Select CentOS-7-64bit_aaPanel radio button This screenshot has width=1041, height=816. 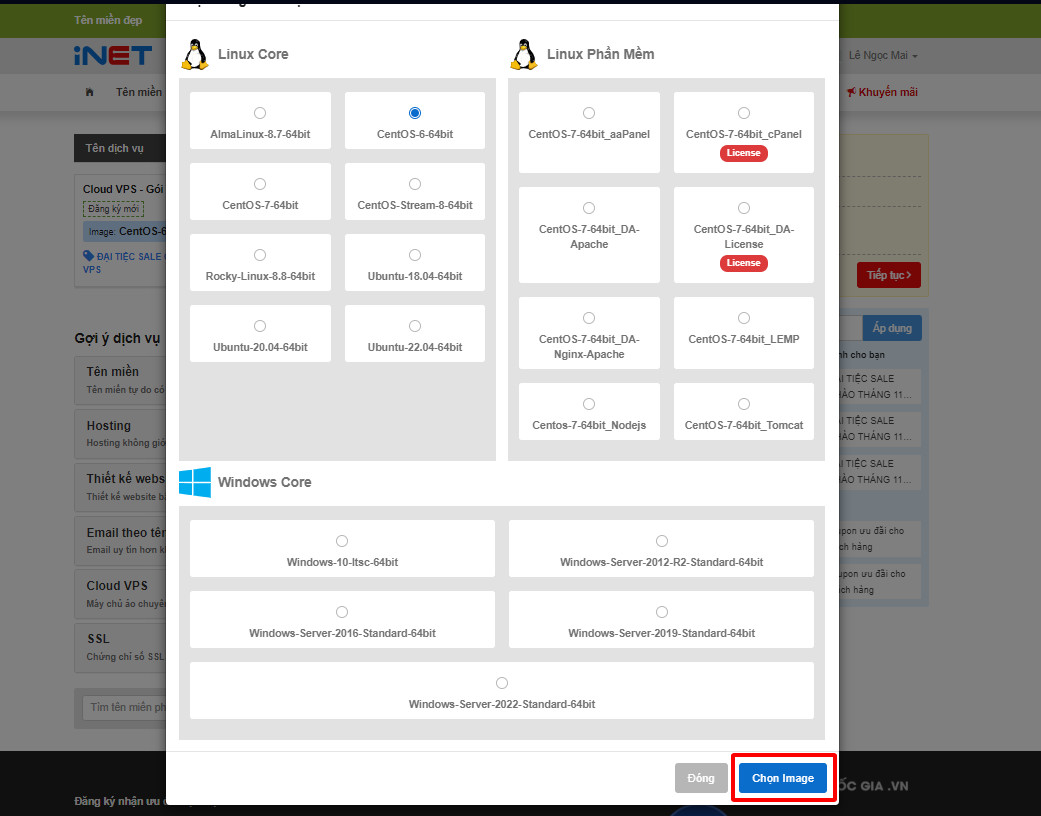(x=589, y=113)
